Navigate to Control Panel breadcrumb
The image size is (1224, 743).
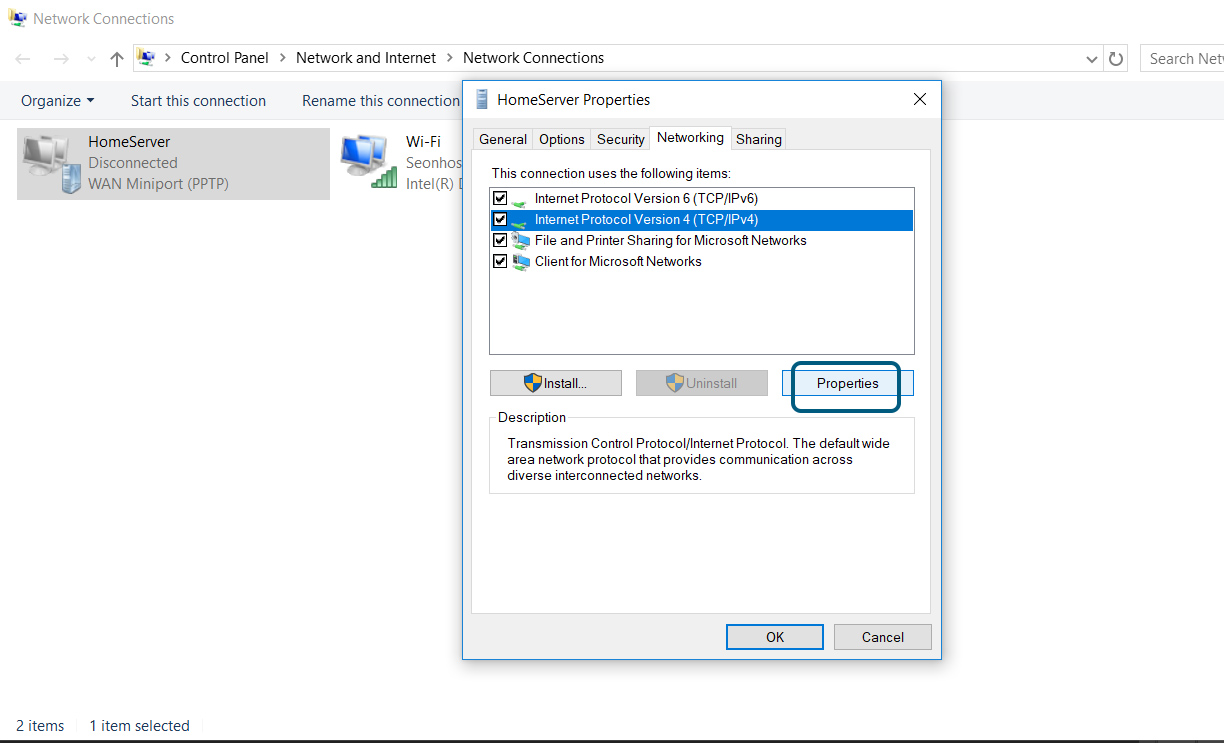(225, 58)
